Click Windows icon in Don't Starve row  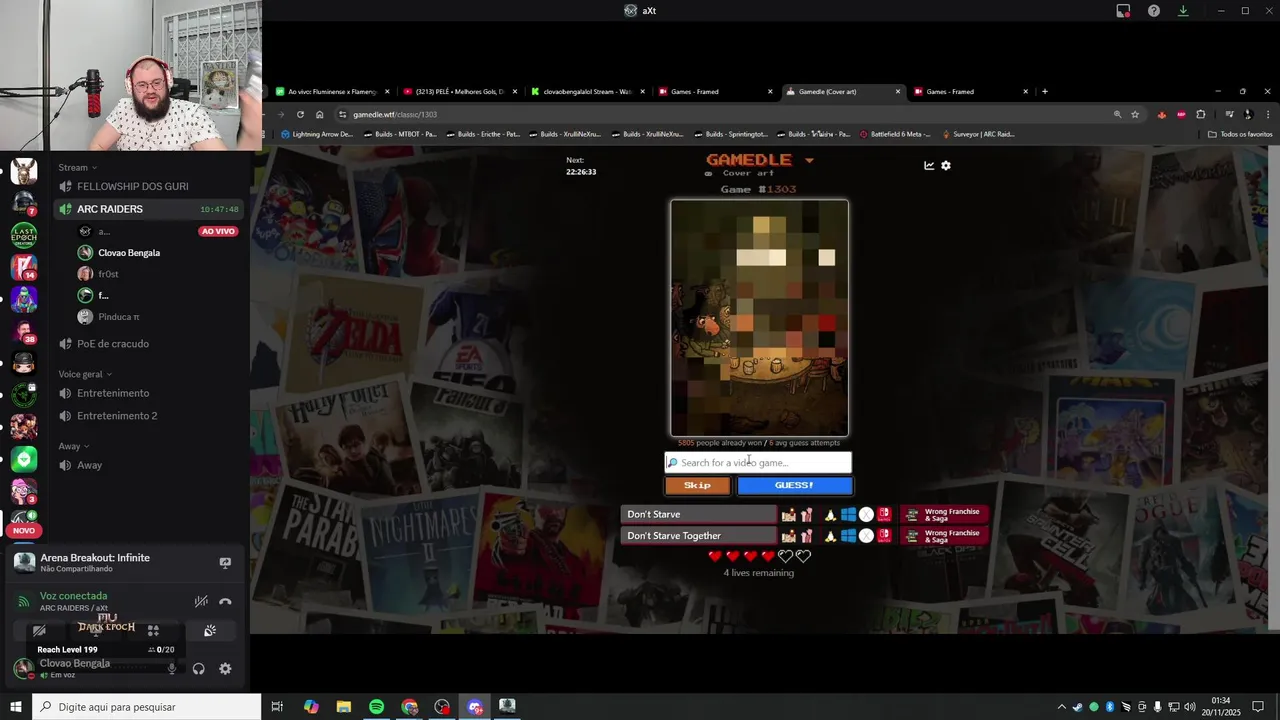848,514
